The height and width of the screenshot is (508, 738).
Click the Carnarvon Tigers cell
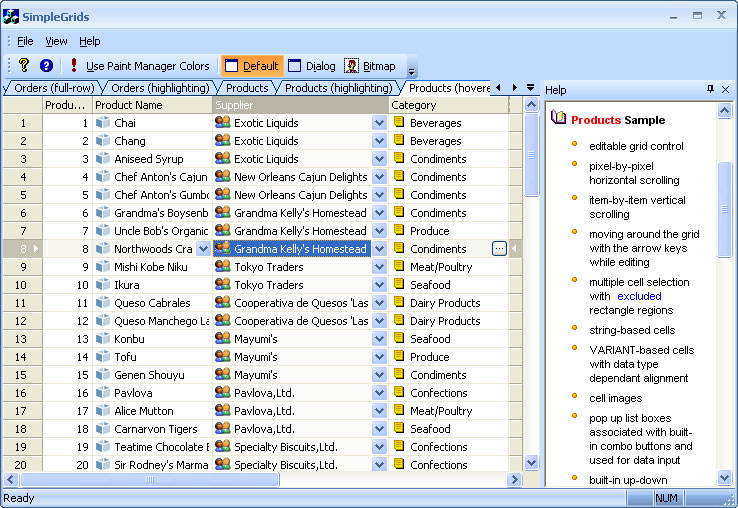click(152, 429)
